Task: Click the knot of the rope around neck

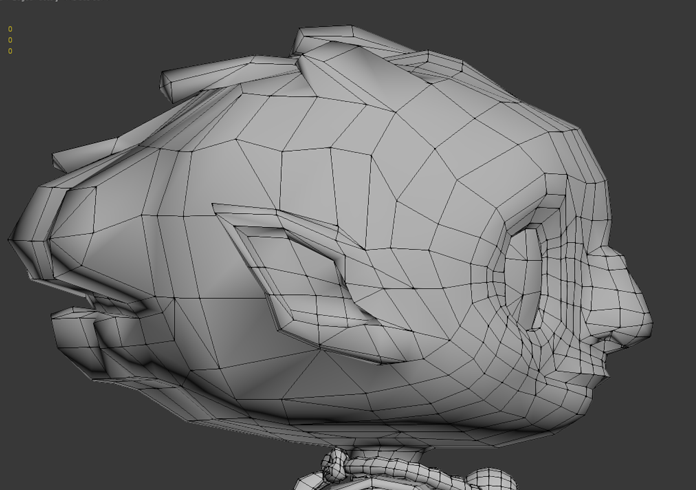Action: coord(333,463)
